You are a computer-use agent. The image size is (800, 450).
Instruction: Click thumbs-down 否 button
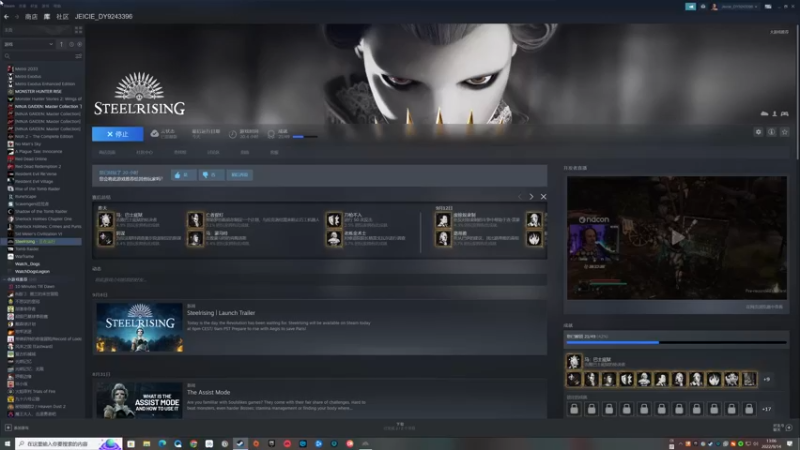pos(211,175)
